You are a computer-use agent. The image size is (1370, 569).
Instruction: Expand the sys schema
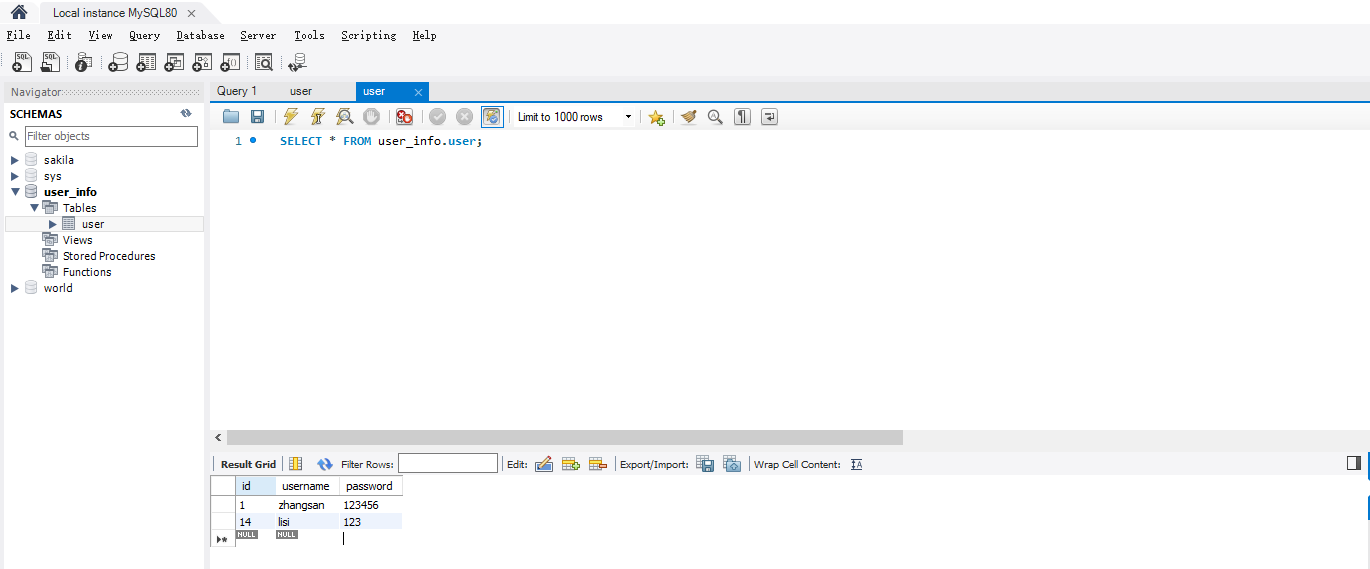tap(14, 176)
